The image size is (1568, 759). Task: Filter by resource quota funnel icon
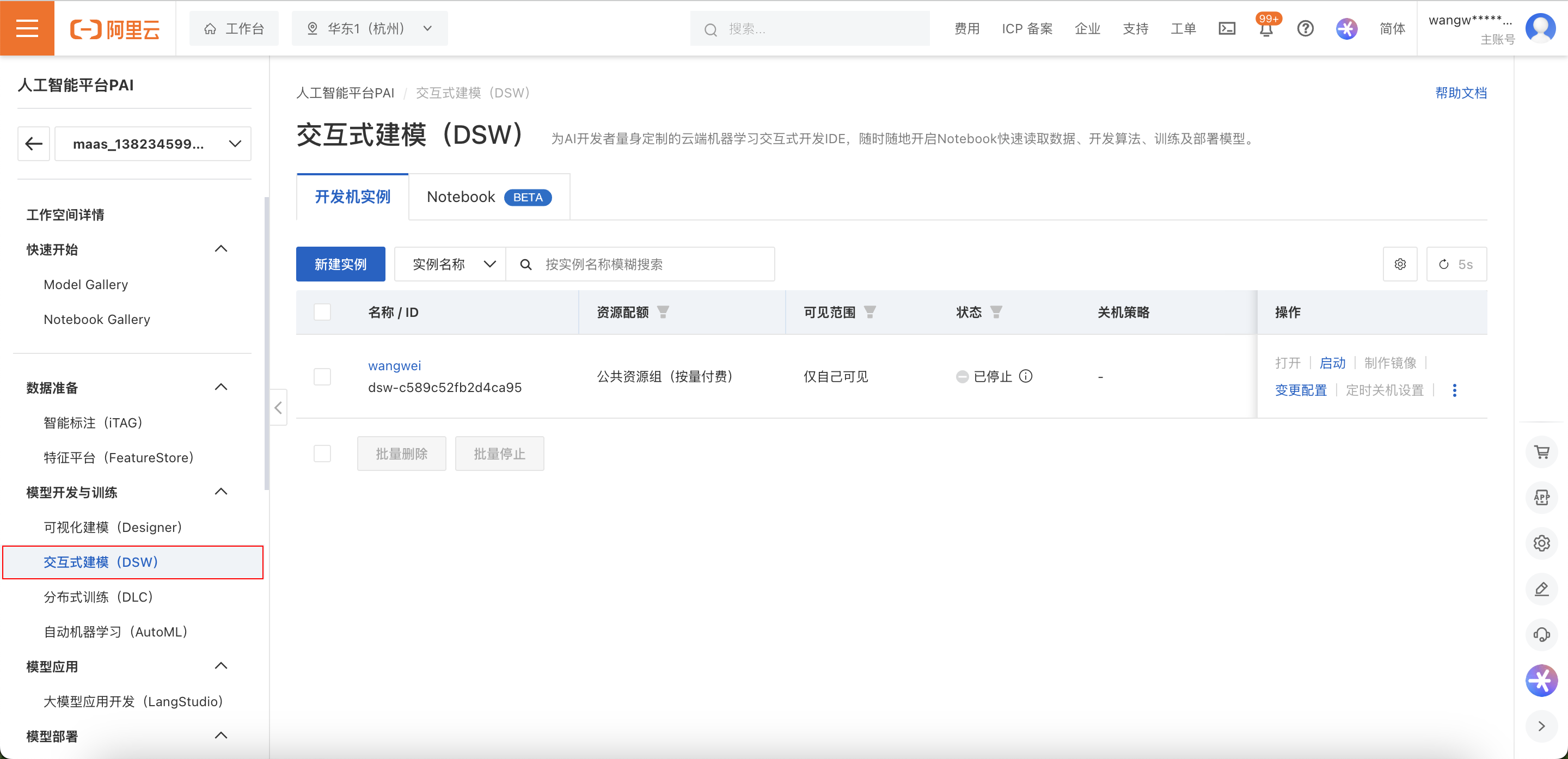[664, 312]
